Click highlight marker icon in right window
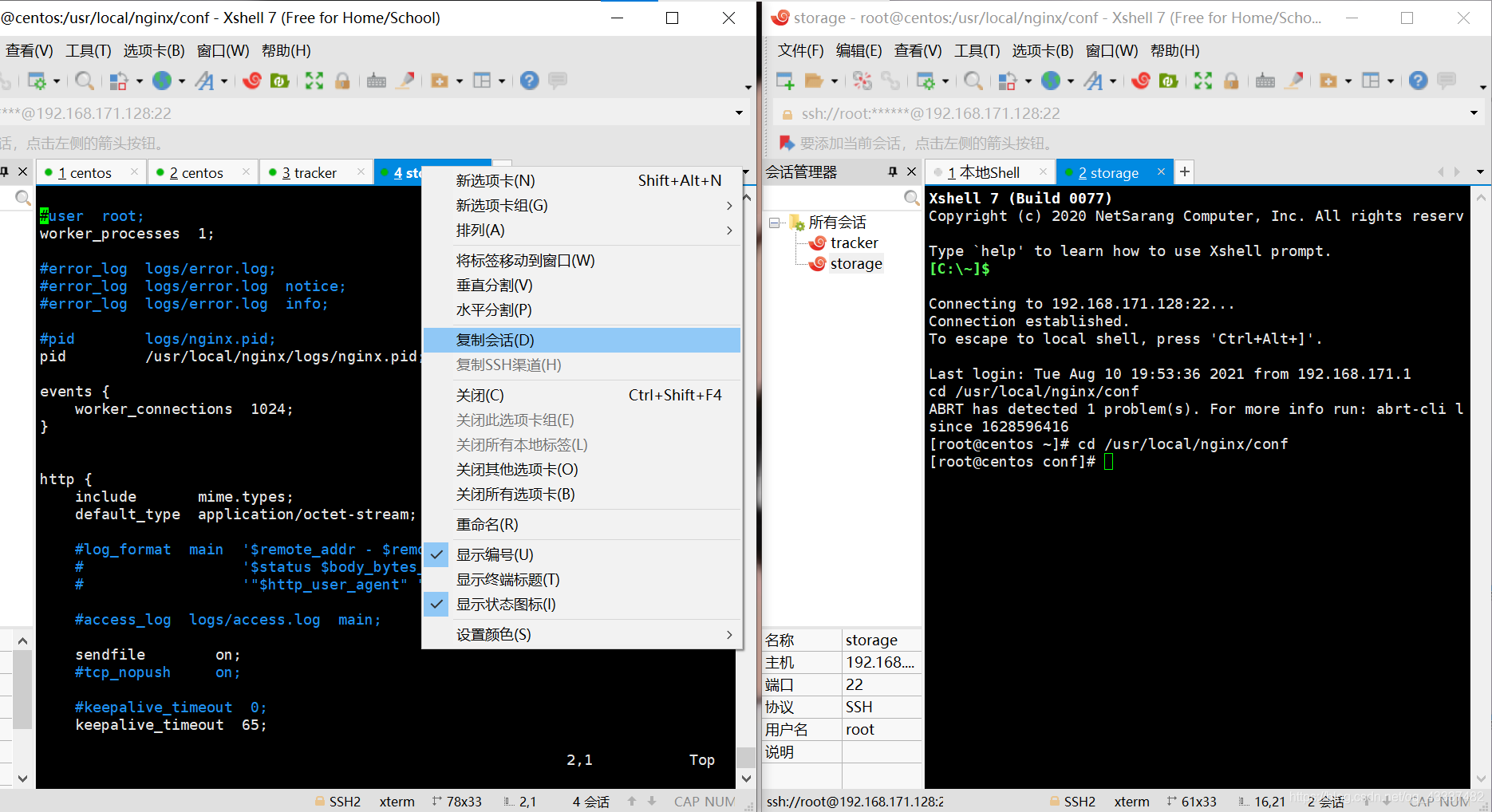This screenshot has height=812, width=1492. (1294, 81)
